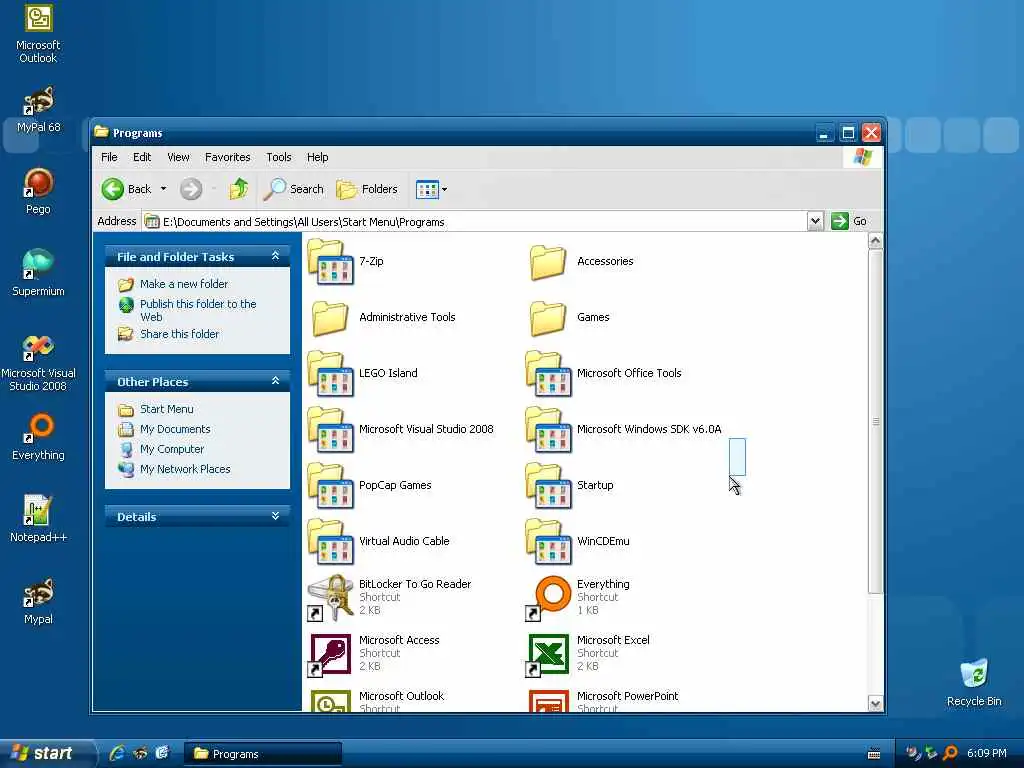Go to My Computer in Other Places
Viewport: 1024px width, 768px height.
click(x=172, y=449)
